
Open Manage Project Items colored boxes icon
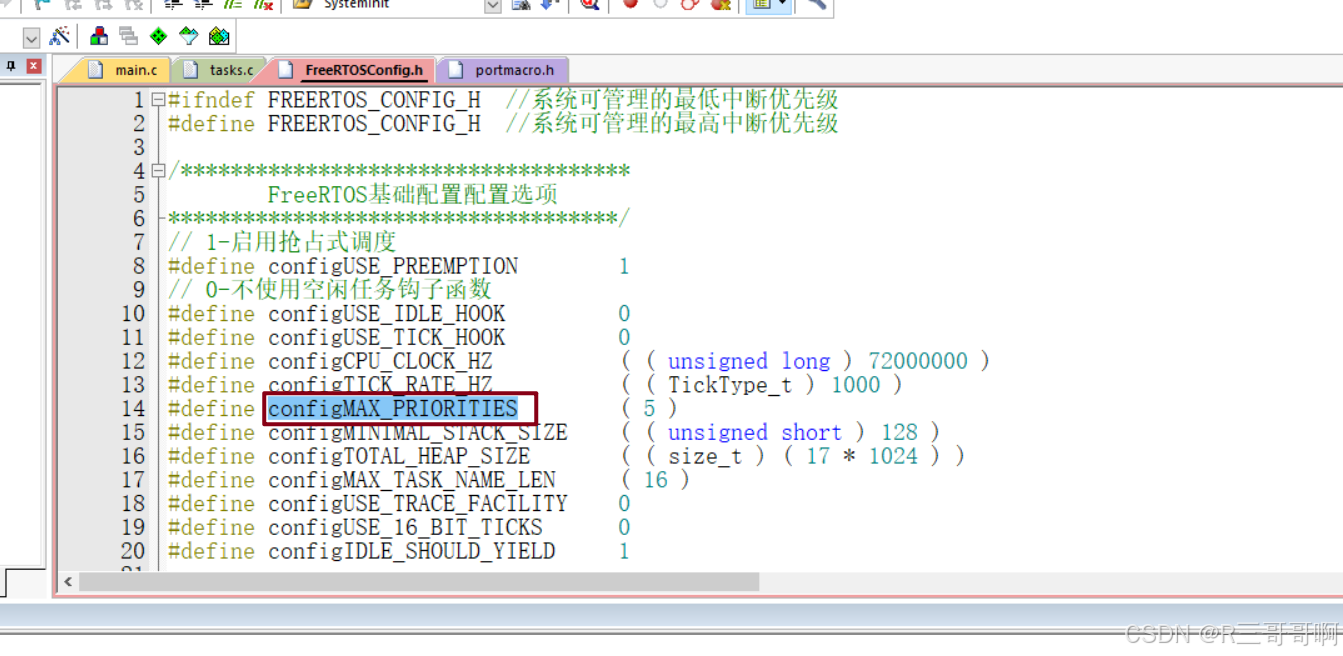tap(99, 37)
